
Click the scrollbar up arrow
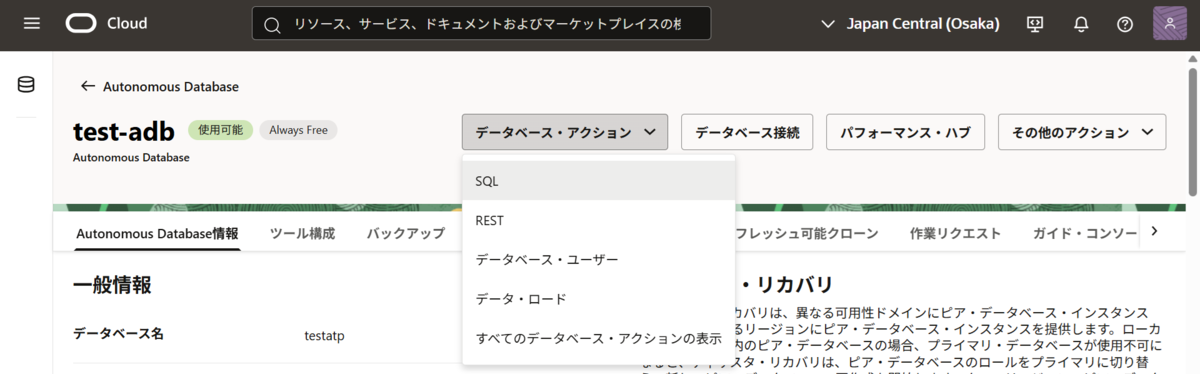[1192, 59]
